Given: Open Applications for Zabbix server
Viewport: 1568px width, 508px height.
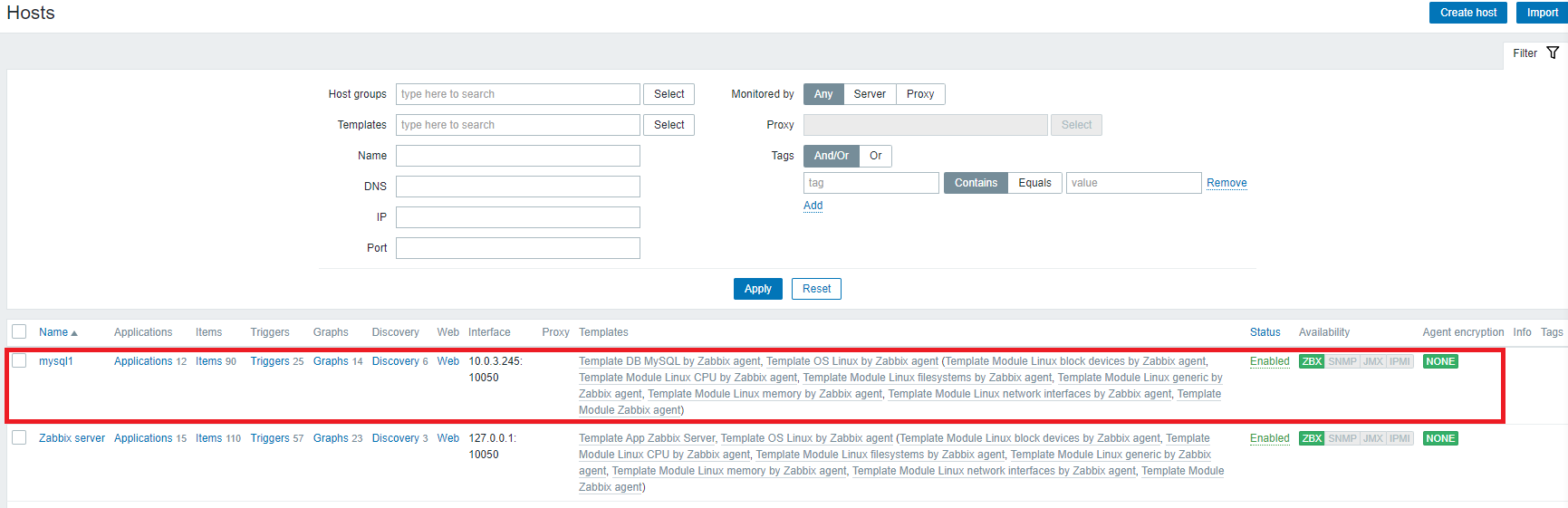Looking at the screenshot, I should (x=143, y=438).
